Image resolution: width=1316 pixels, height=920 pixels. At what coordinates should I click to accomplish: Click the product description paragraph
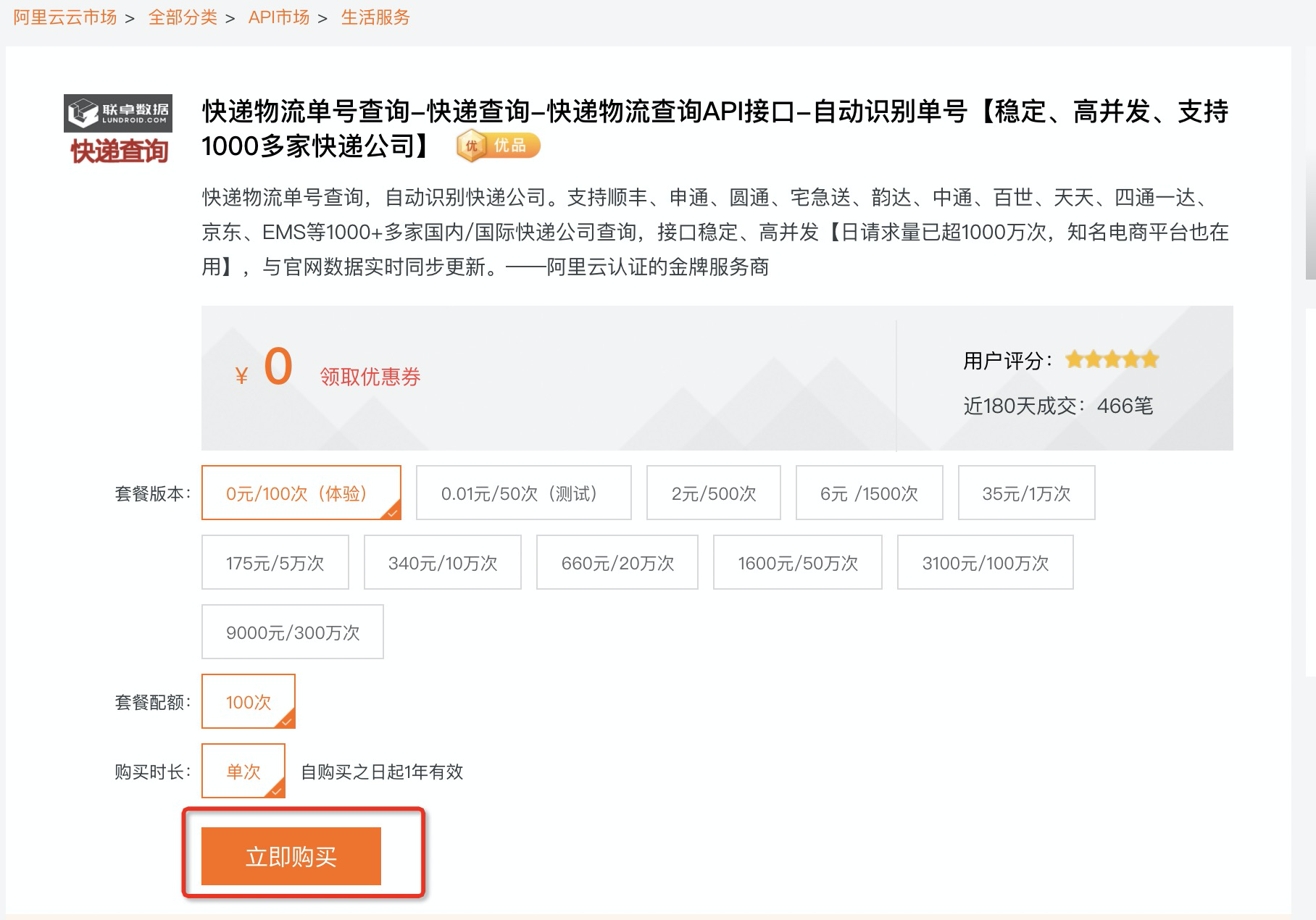point(715,232)
